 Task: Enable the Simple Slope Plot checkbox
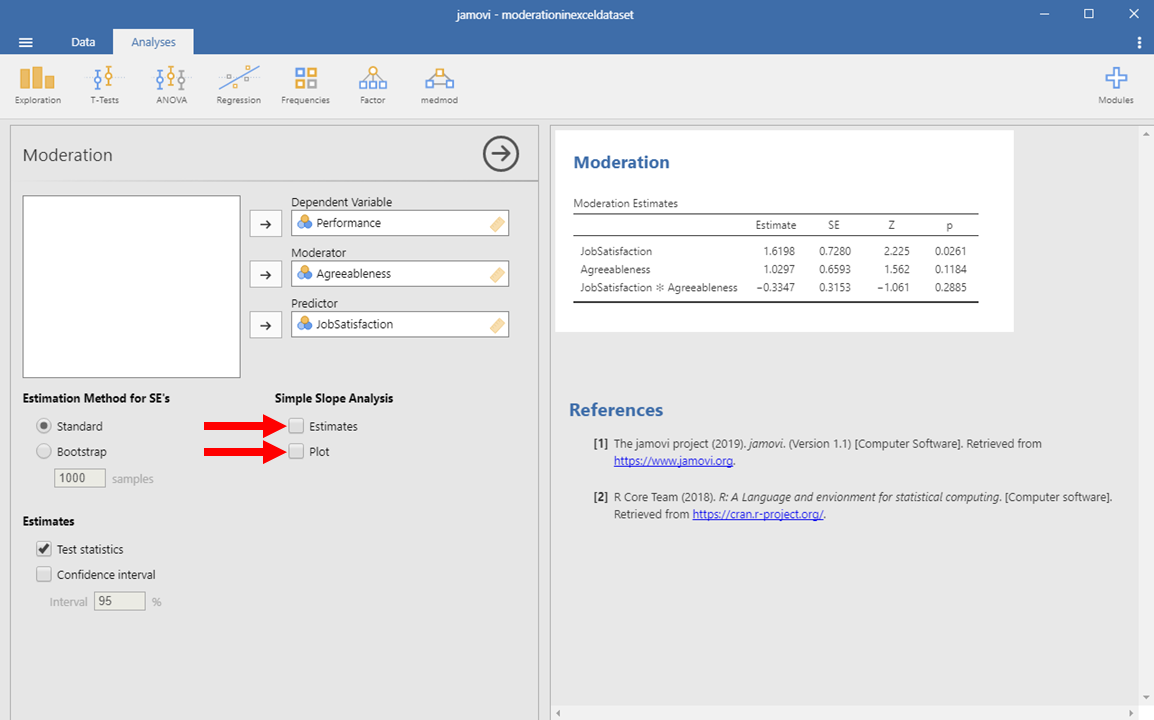coord(296,452)
